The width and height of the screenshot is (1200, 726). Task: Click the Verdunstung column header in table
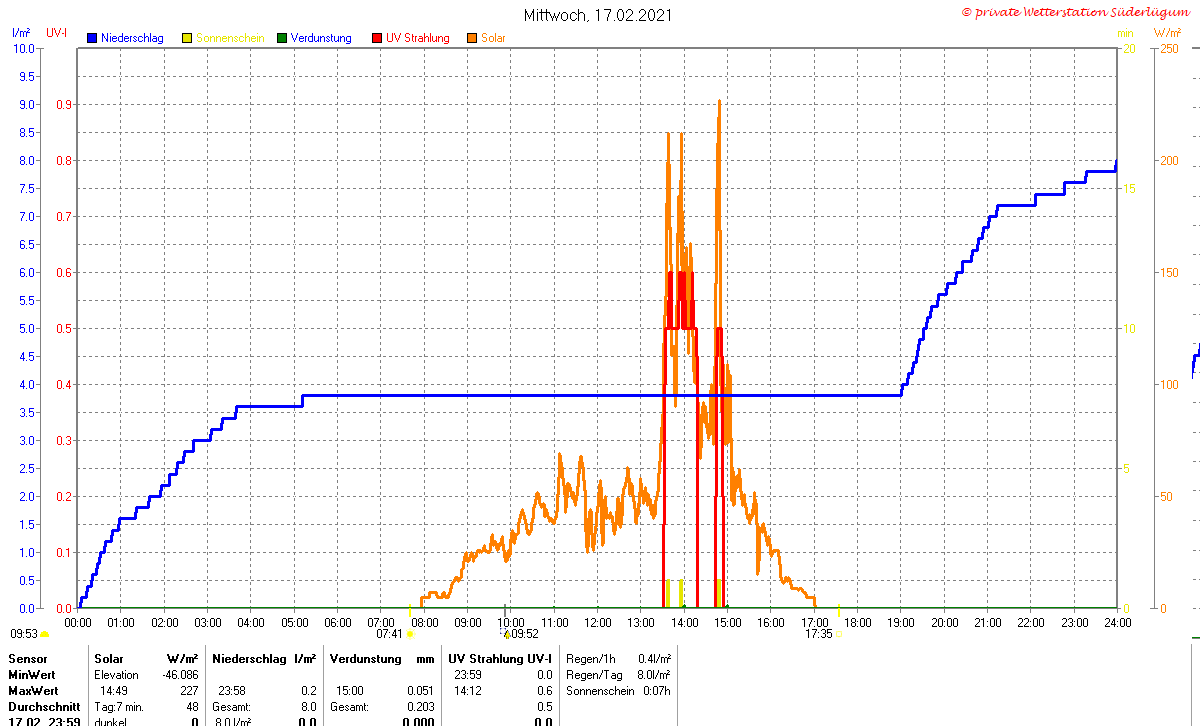[366, 659]
